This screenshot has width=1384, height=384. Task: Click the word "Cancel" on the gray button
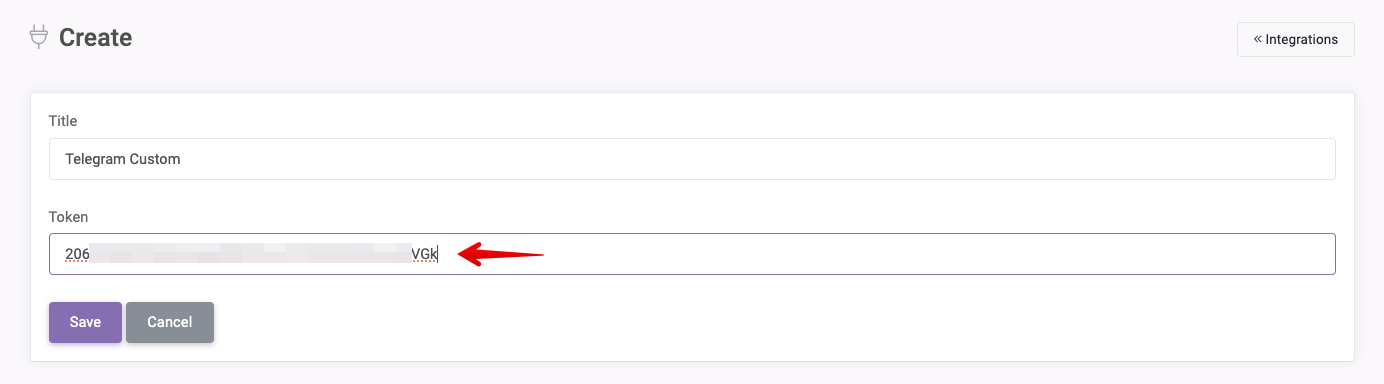[170, 322]
